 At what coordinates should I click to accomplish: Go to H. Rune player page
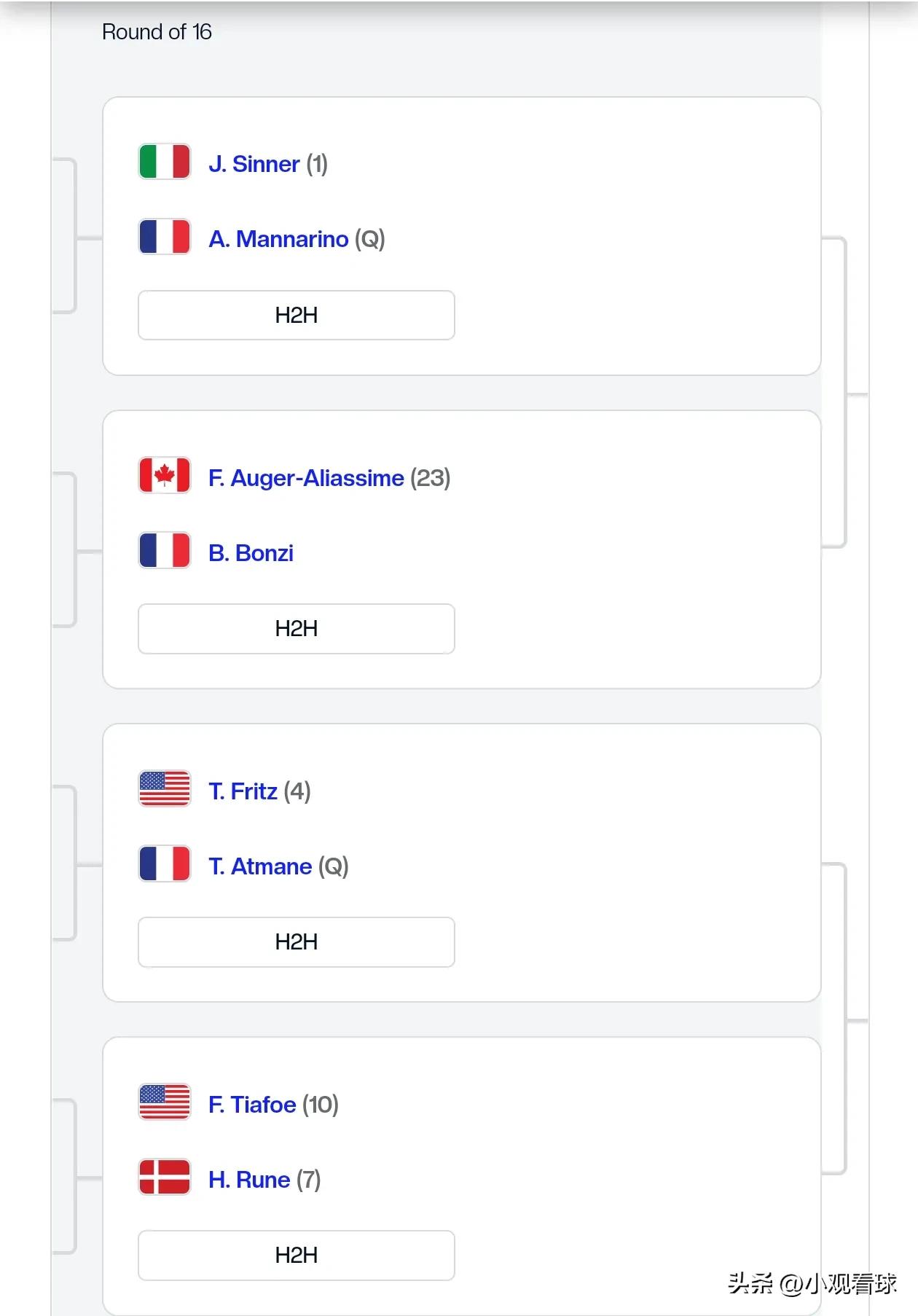249,1180
